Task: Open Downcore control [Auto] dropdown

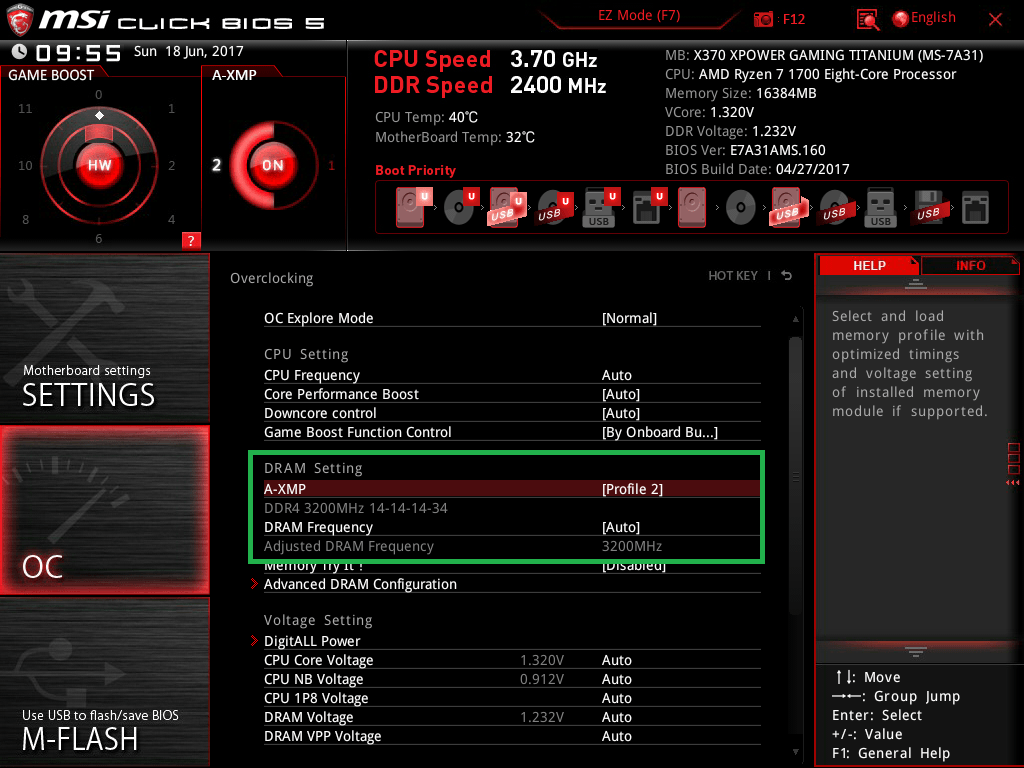Action: 621,413
